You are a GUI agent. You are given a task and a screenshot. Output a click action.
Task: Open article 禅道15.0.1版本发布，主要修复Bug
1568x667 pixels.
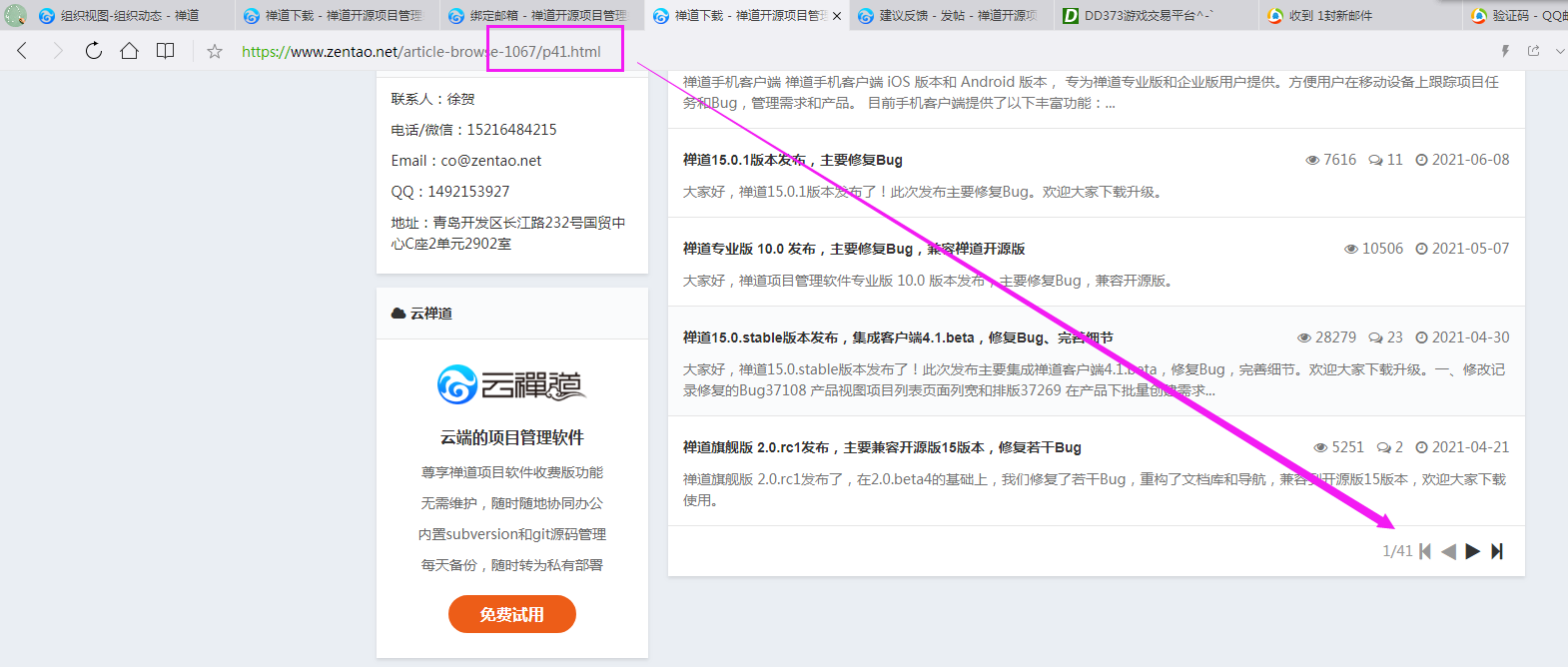tap(793, 160)
